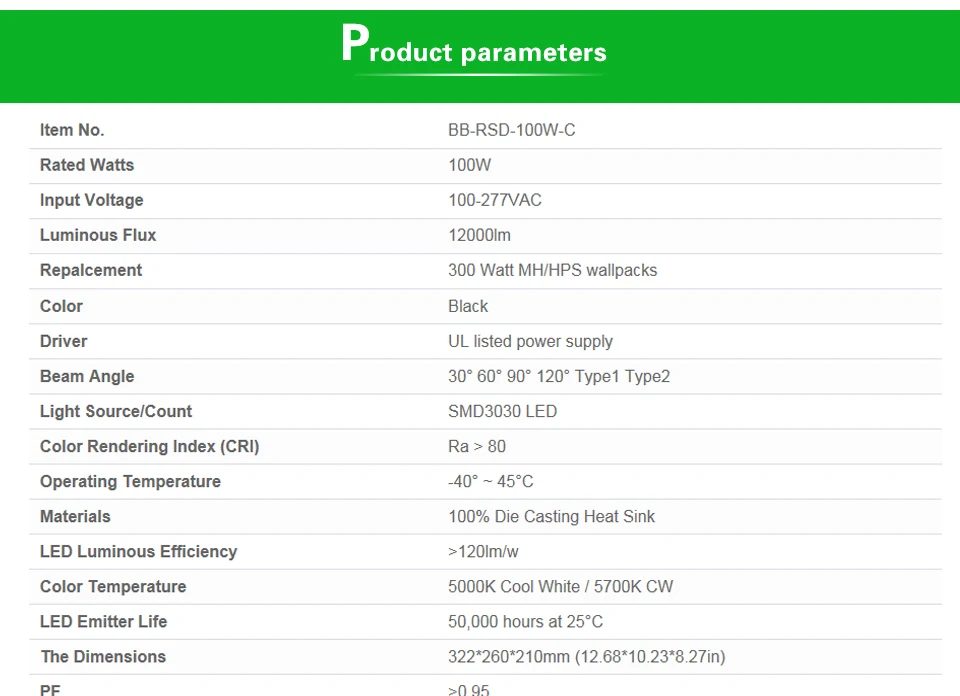Click the >120lm/w efficiency value
The width and height of the screenshot is (960, 696).
(483, 552)
